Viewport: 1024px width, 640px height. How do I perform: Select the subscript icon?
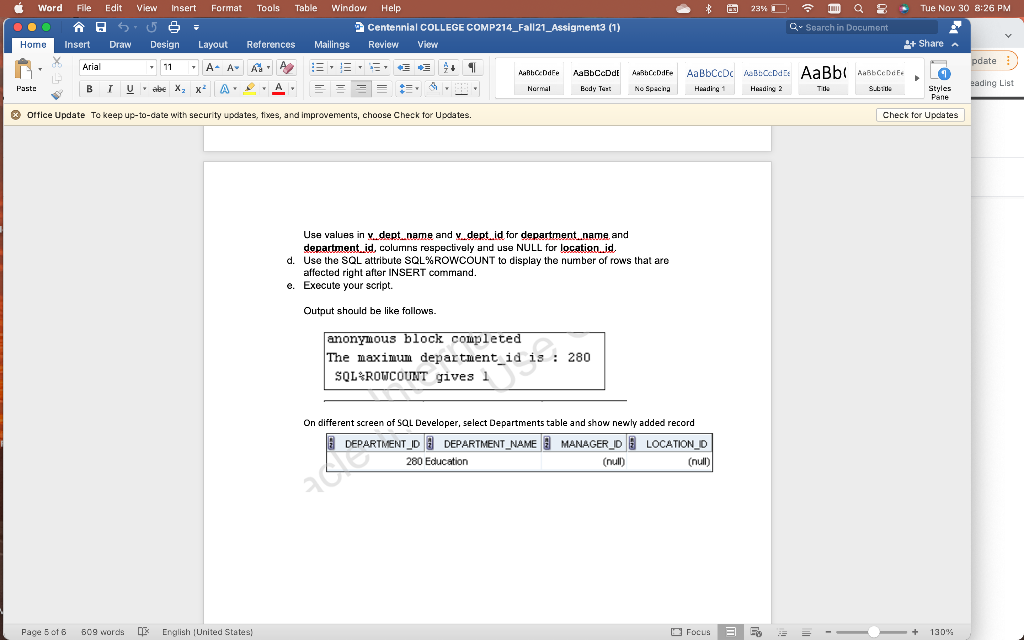[x=179, y=88]
